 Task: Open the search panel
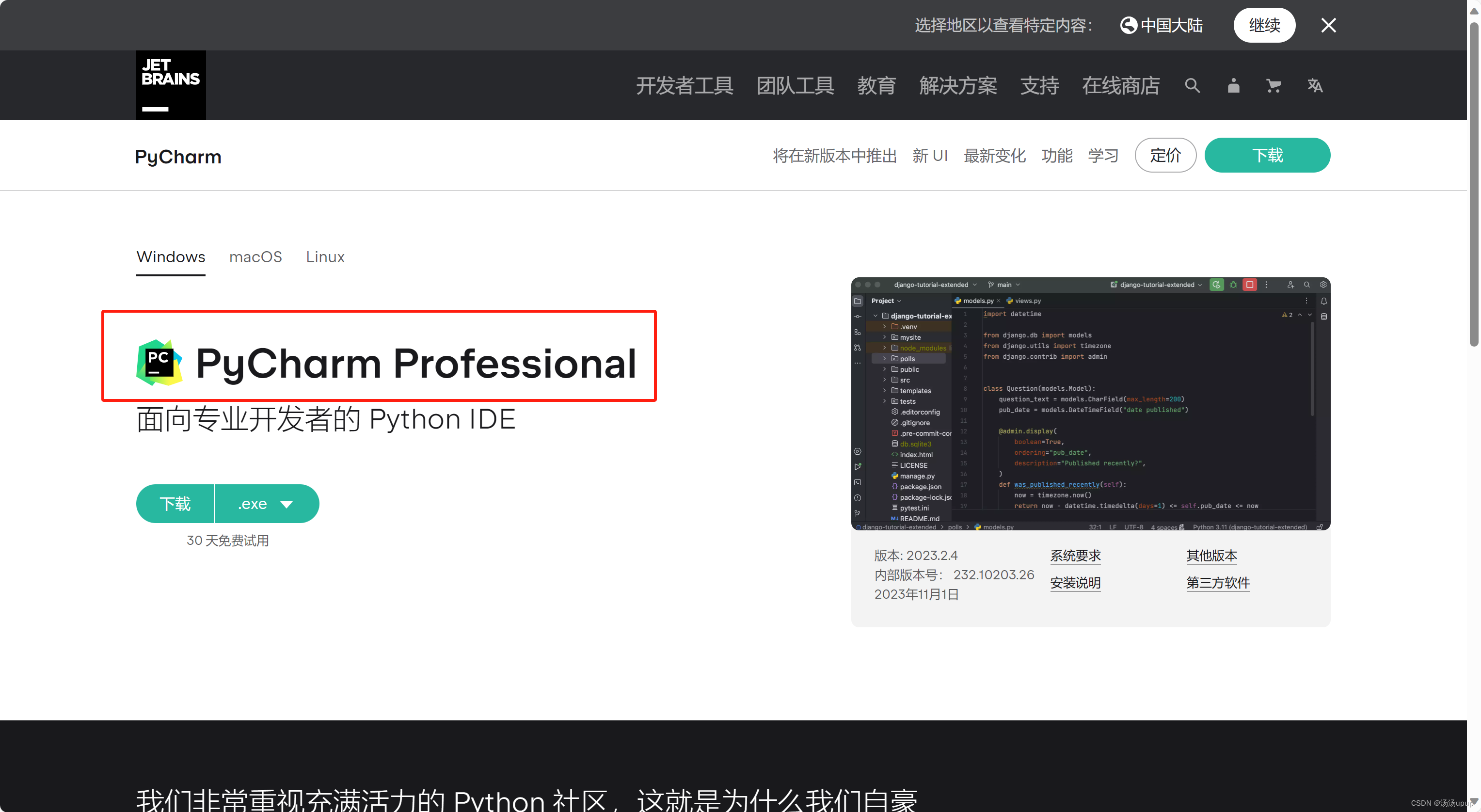[x=1192, y=85]
